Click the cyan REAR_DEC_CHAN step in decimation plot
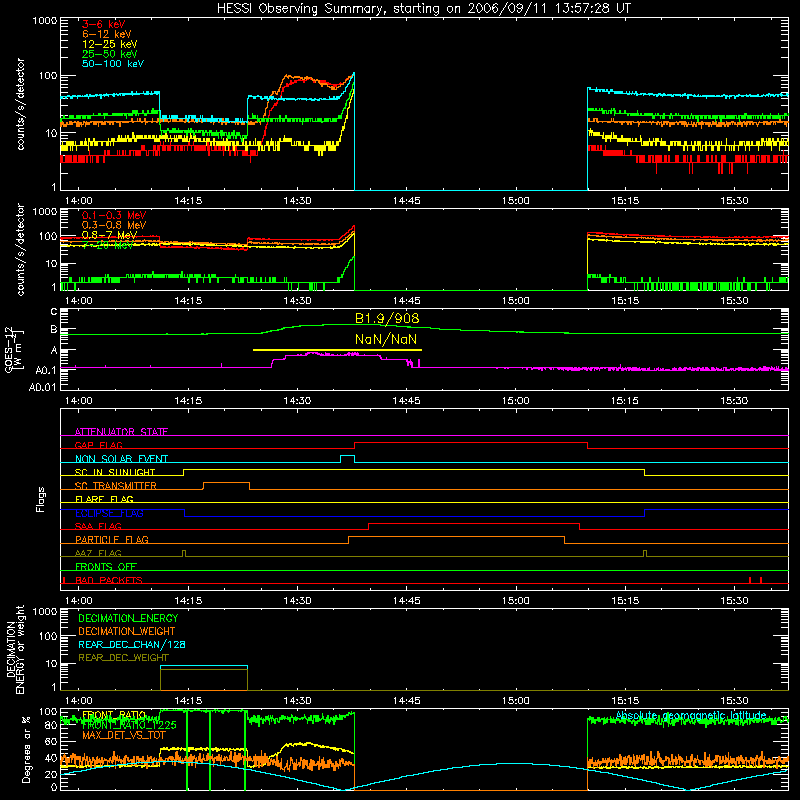 (204, 666)
